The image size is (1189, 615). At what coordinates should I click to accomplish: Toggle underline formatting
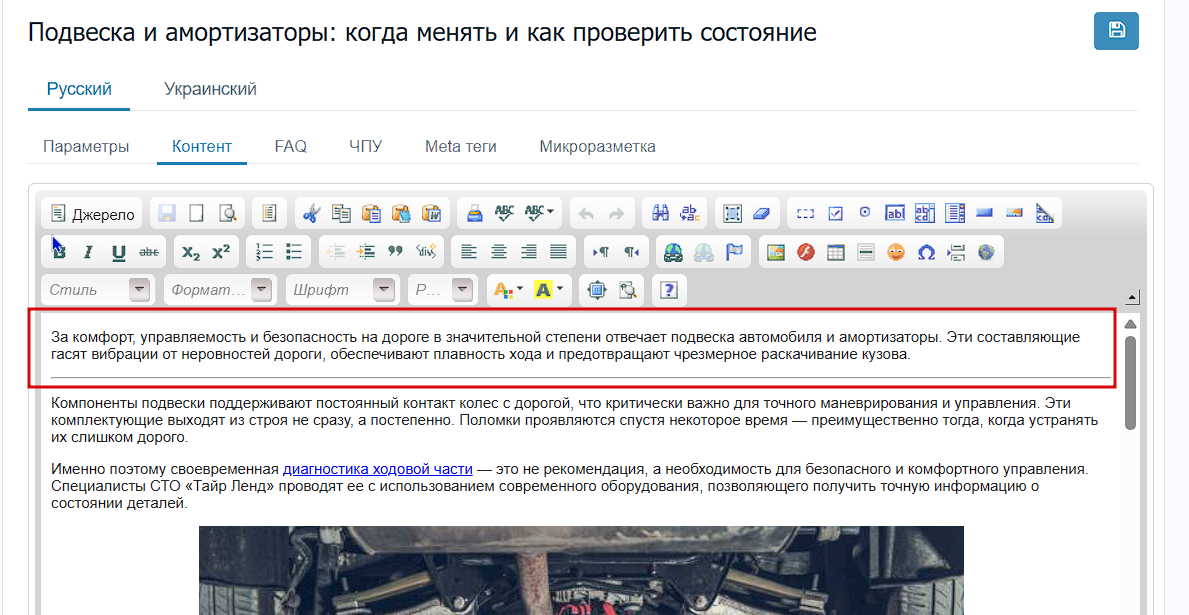point(118,252)
